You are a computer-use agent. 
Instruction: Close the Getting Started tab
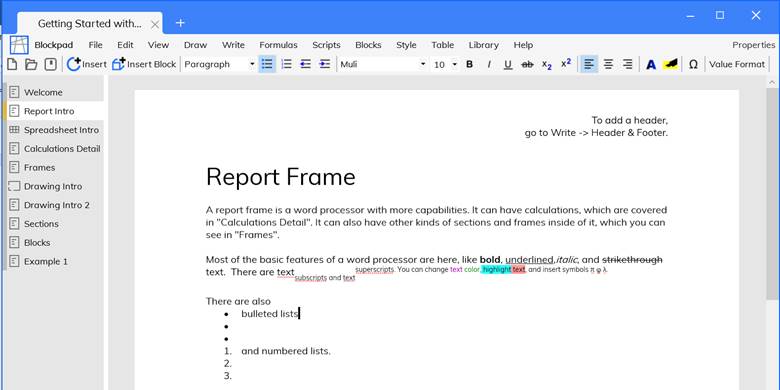click(155, 24)
